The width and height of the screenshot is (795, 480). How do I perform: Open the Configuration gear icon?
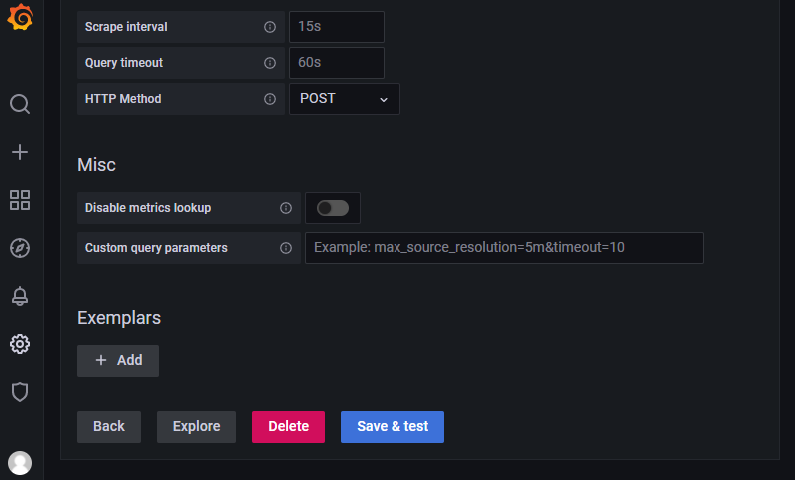point(20,344)
